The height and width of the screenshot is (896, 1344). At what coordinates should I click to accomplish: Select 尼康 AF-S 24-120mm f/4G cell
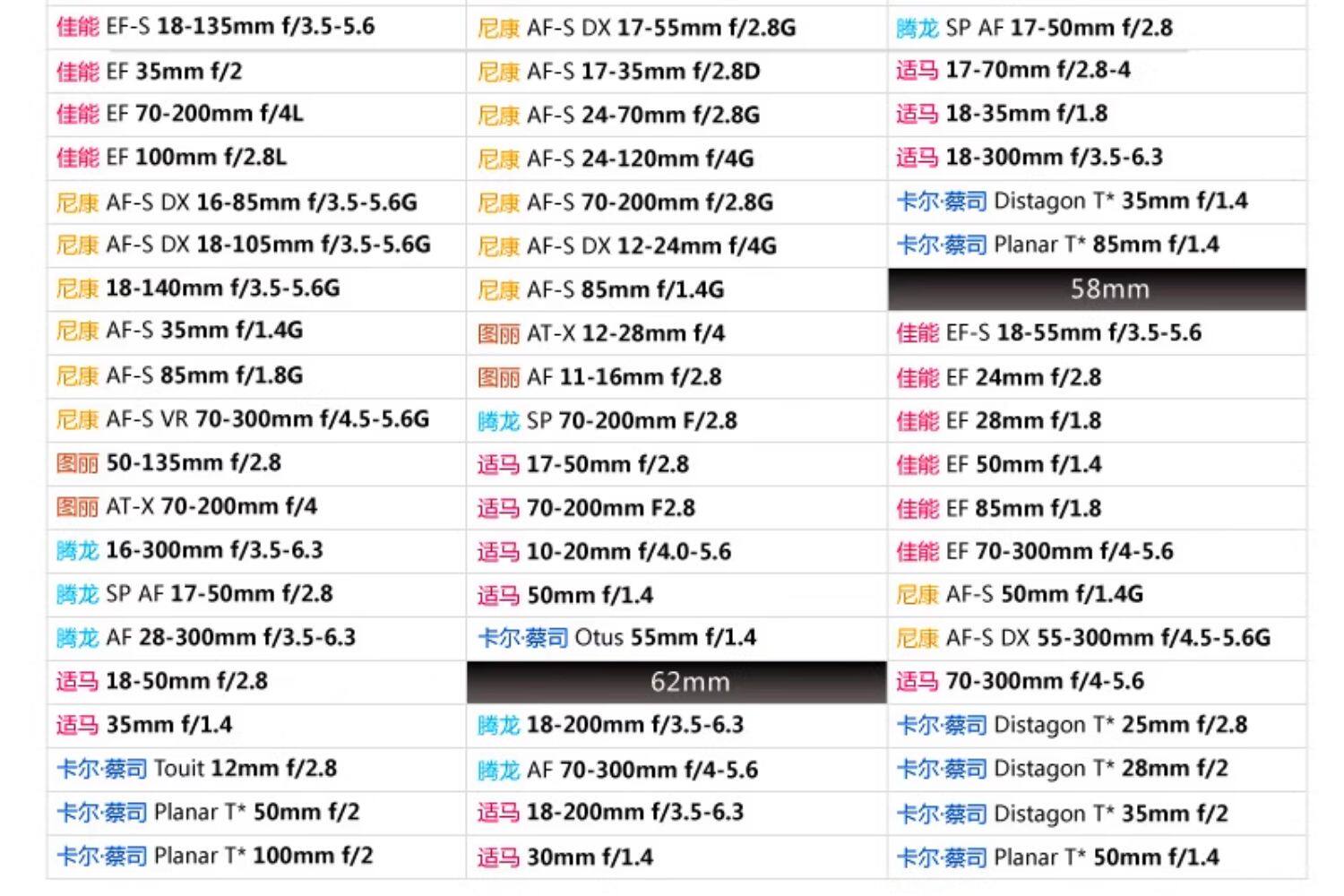(x=676, y=159)
